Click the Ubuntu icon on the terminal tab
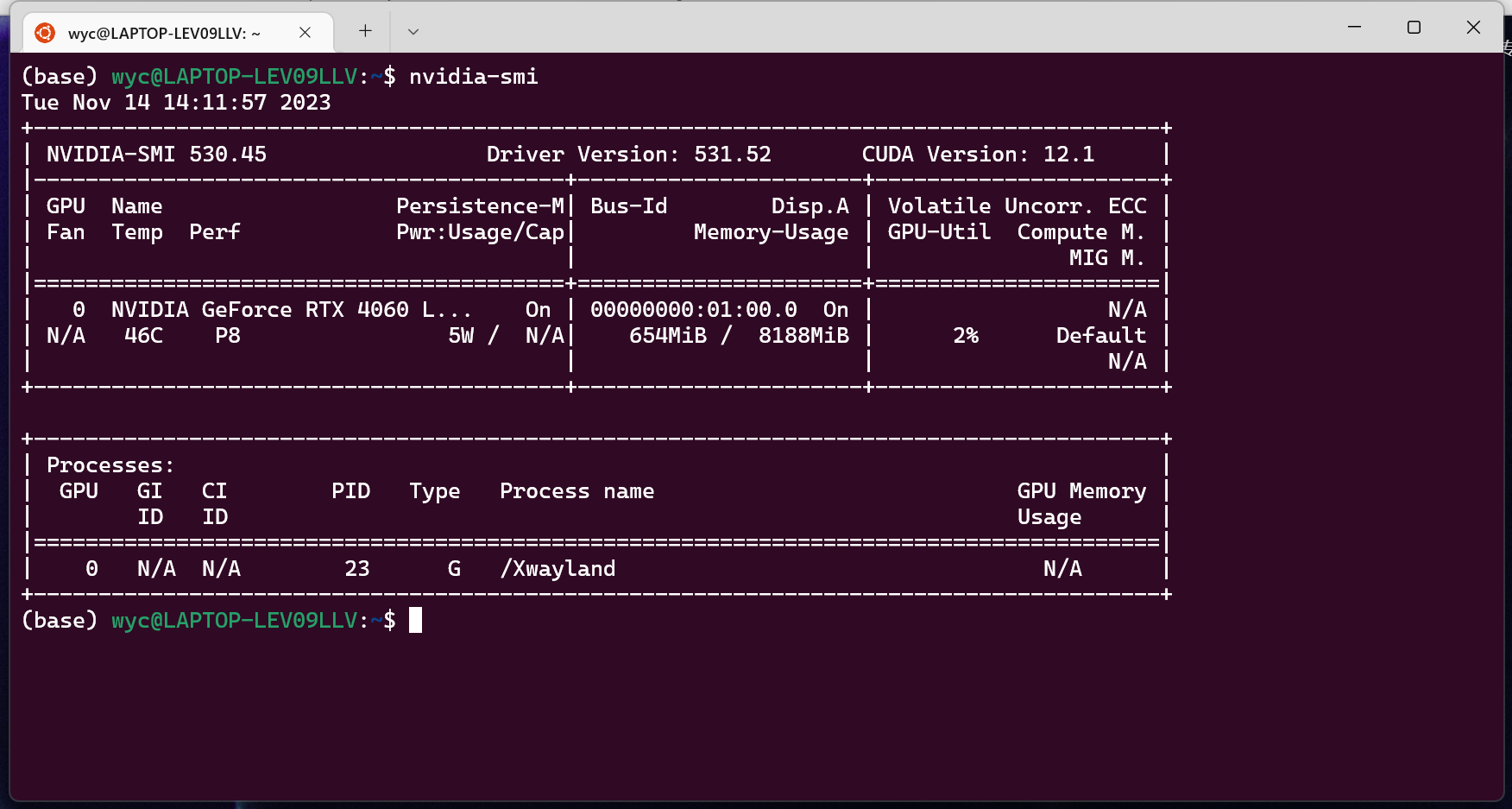 point(45,33)
